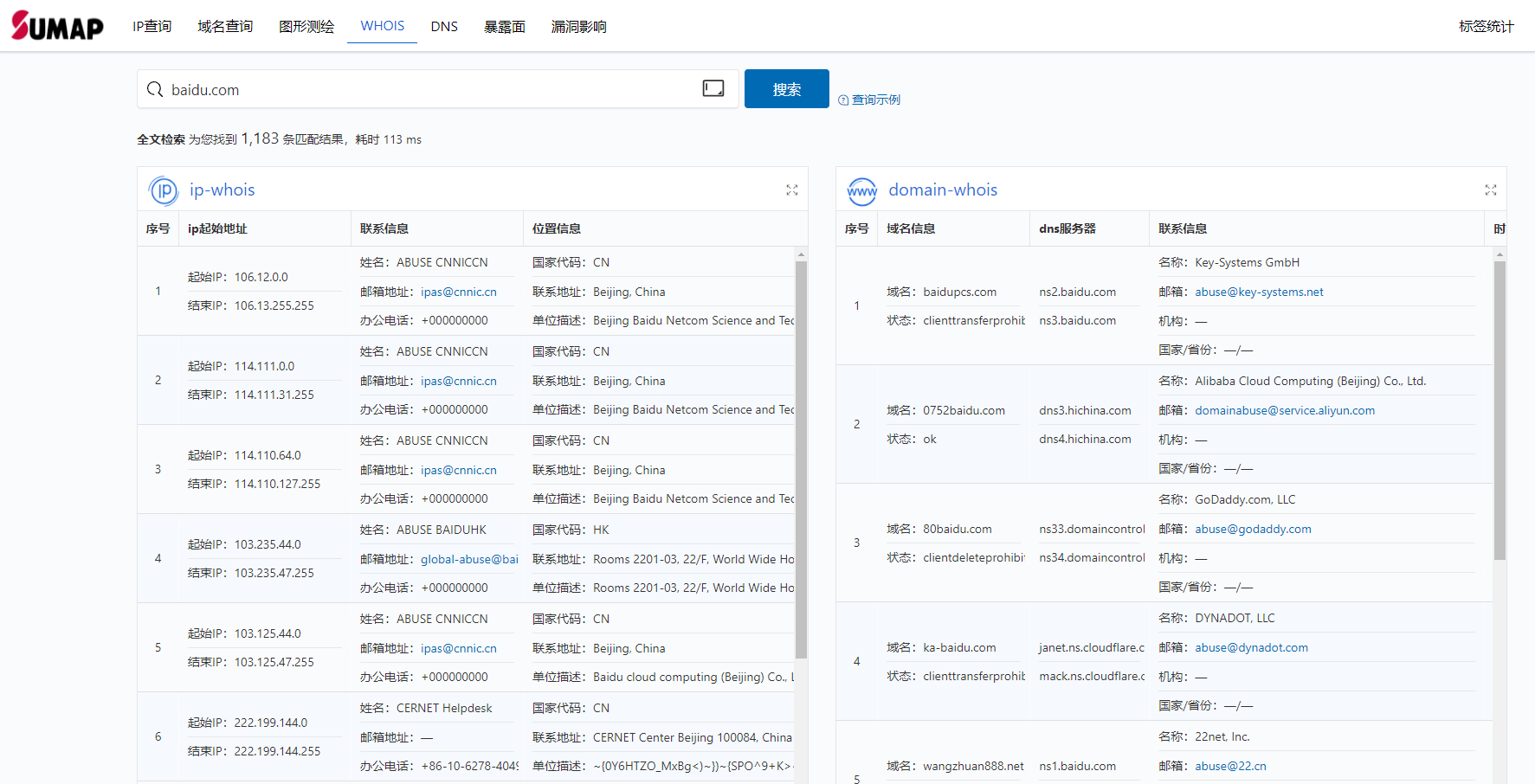This screenshot has height=784, width=1535.
Task: Click janet.ns.cloudflare DNS server
Action: pos(1092,647)
